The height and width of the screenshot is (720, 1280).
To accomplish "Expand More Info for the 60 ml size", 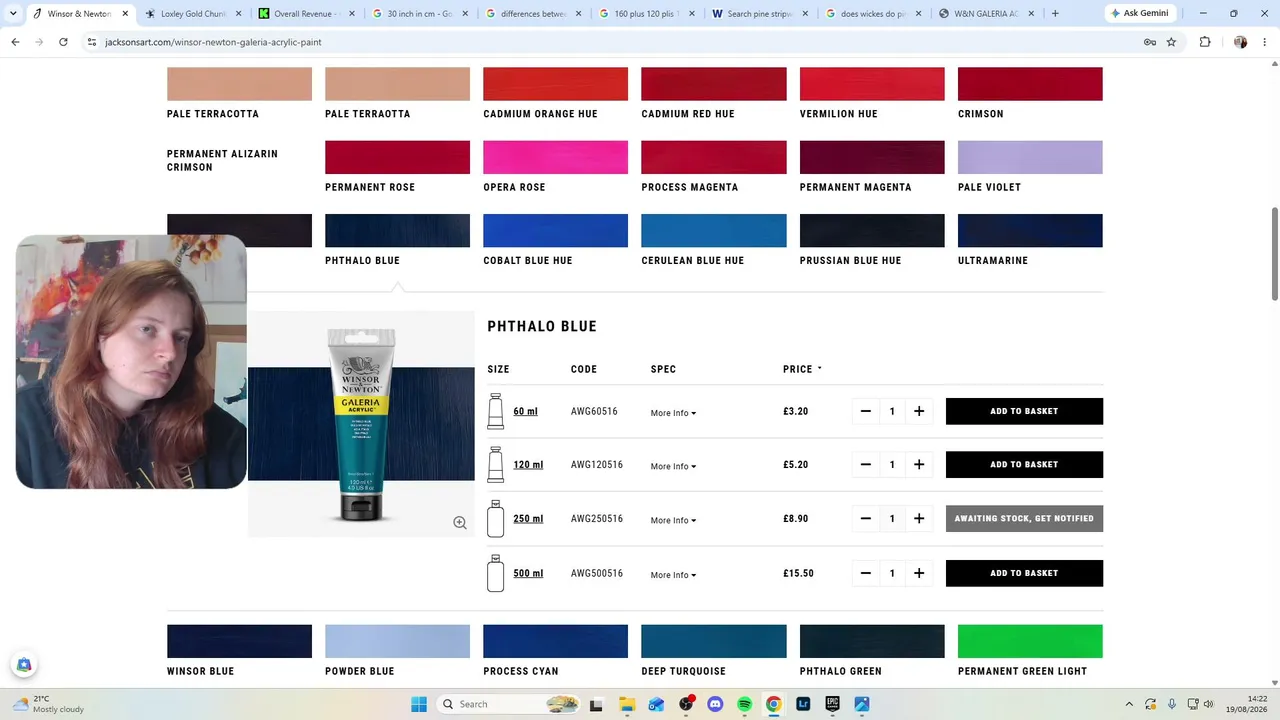I will 673,413.
